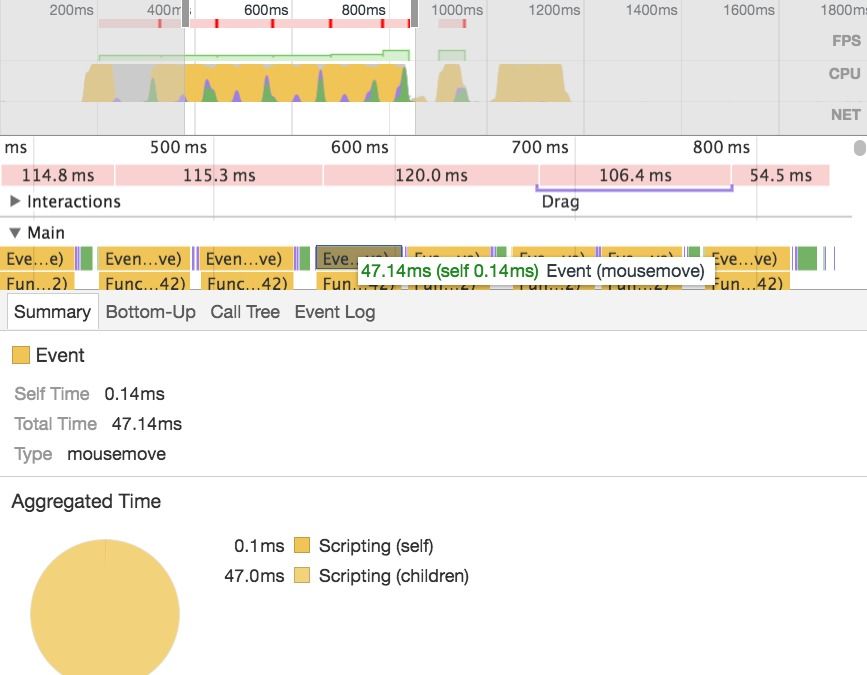Screen dimensions: 867x675
Task: Select the first 'Eve...e)' event block
Action: (36, 259)
